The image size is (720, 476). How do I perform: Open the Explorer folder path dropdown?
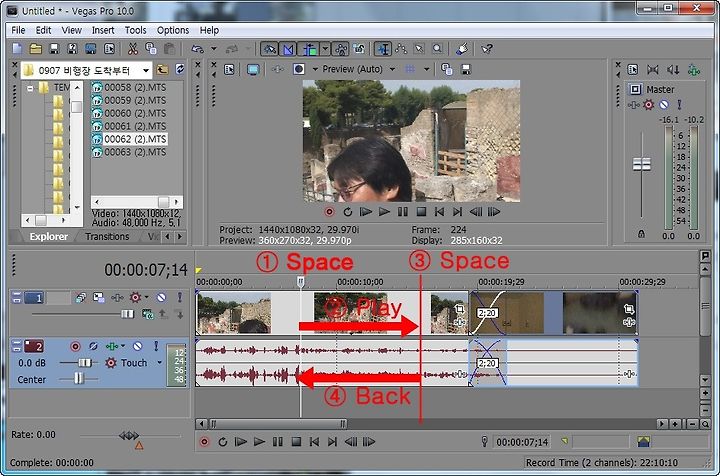[146, 71]
